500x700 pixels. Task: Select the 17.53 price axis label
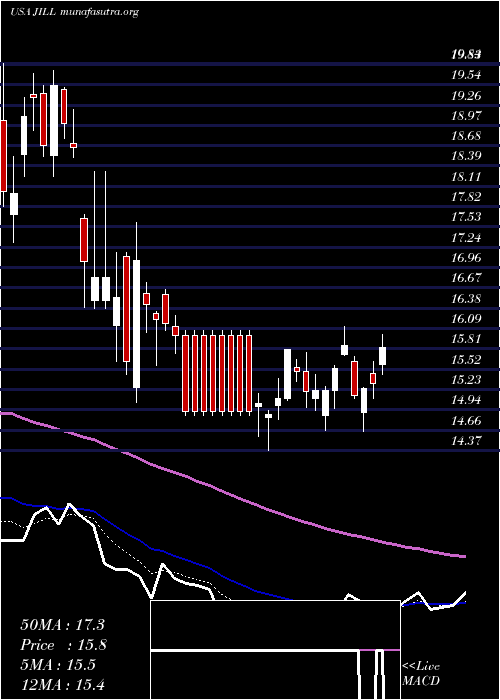[x=466, y=217]
